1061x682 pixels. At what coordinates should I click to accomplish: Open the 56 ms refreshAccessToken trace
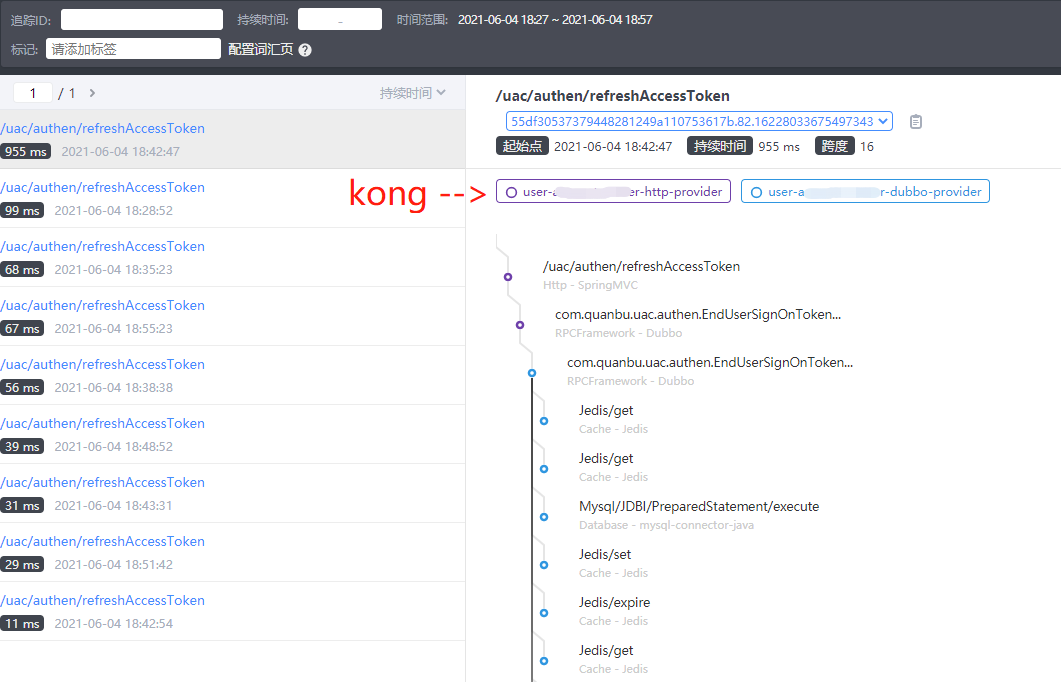coord(232,376)
